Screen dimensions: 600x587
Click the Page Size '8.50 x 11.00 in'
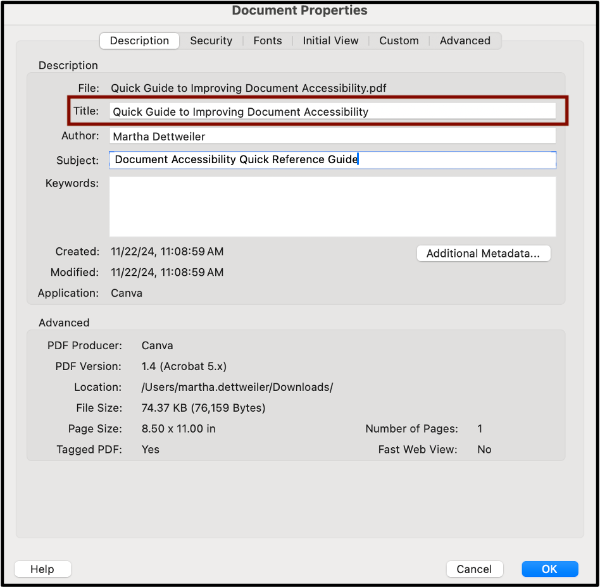coord(179,429)
